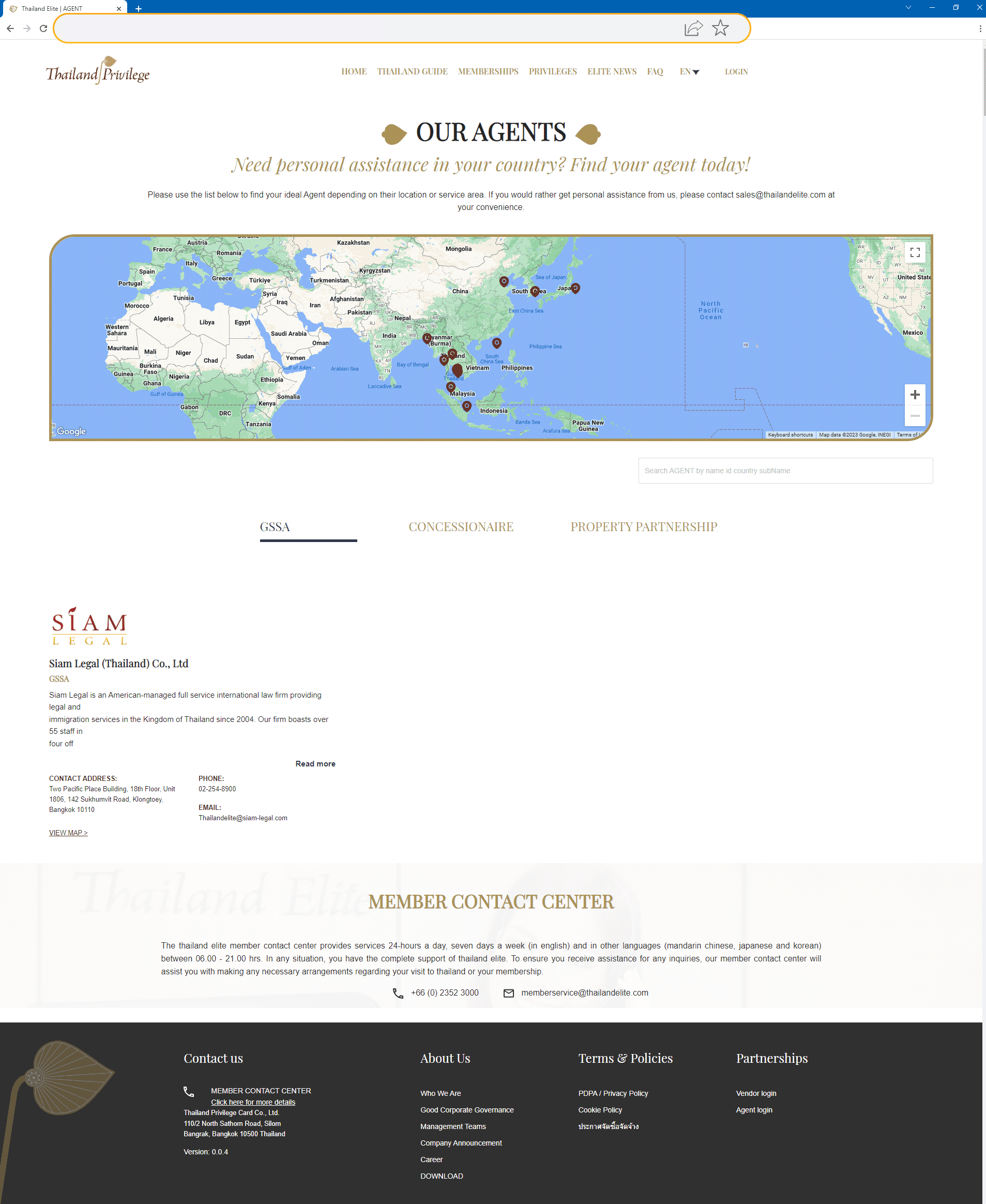The width and height of the screenshot is (986, 1204).
Task: Open Agent login link
Action: point(754,1110)
